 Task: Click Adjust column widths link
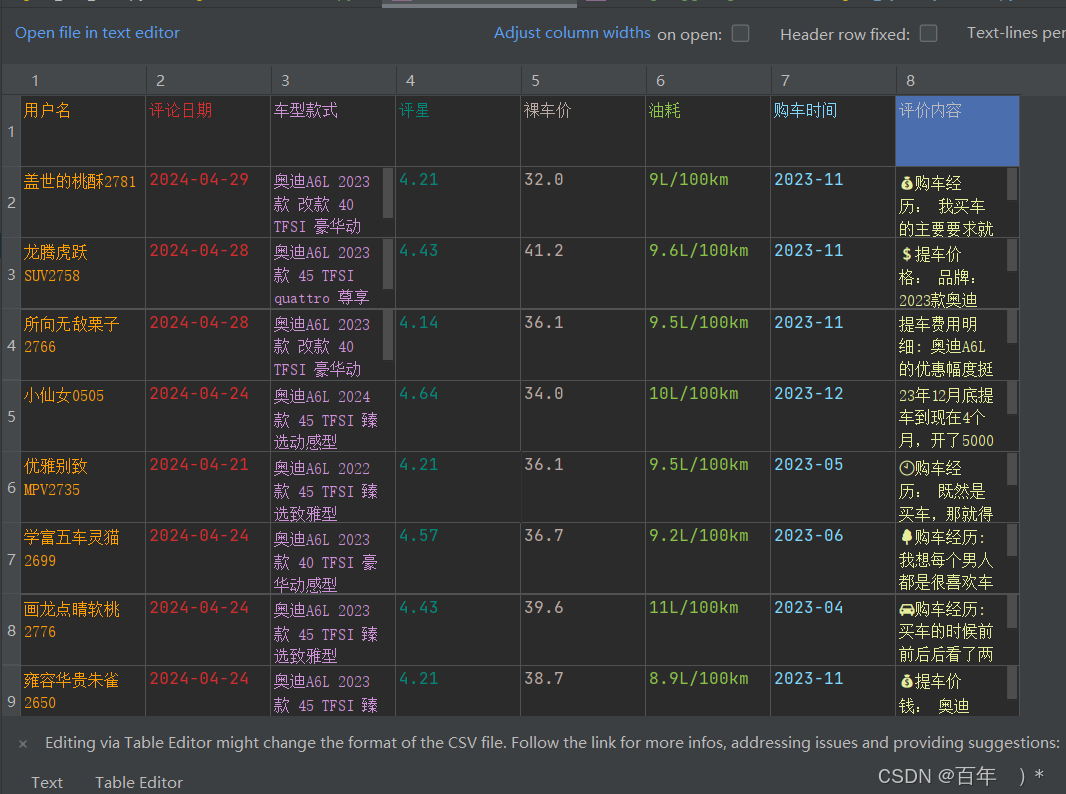572,33
